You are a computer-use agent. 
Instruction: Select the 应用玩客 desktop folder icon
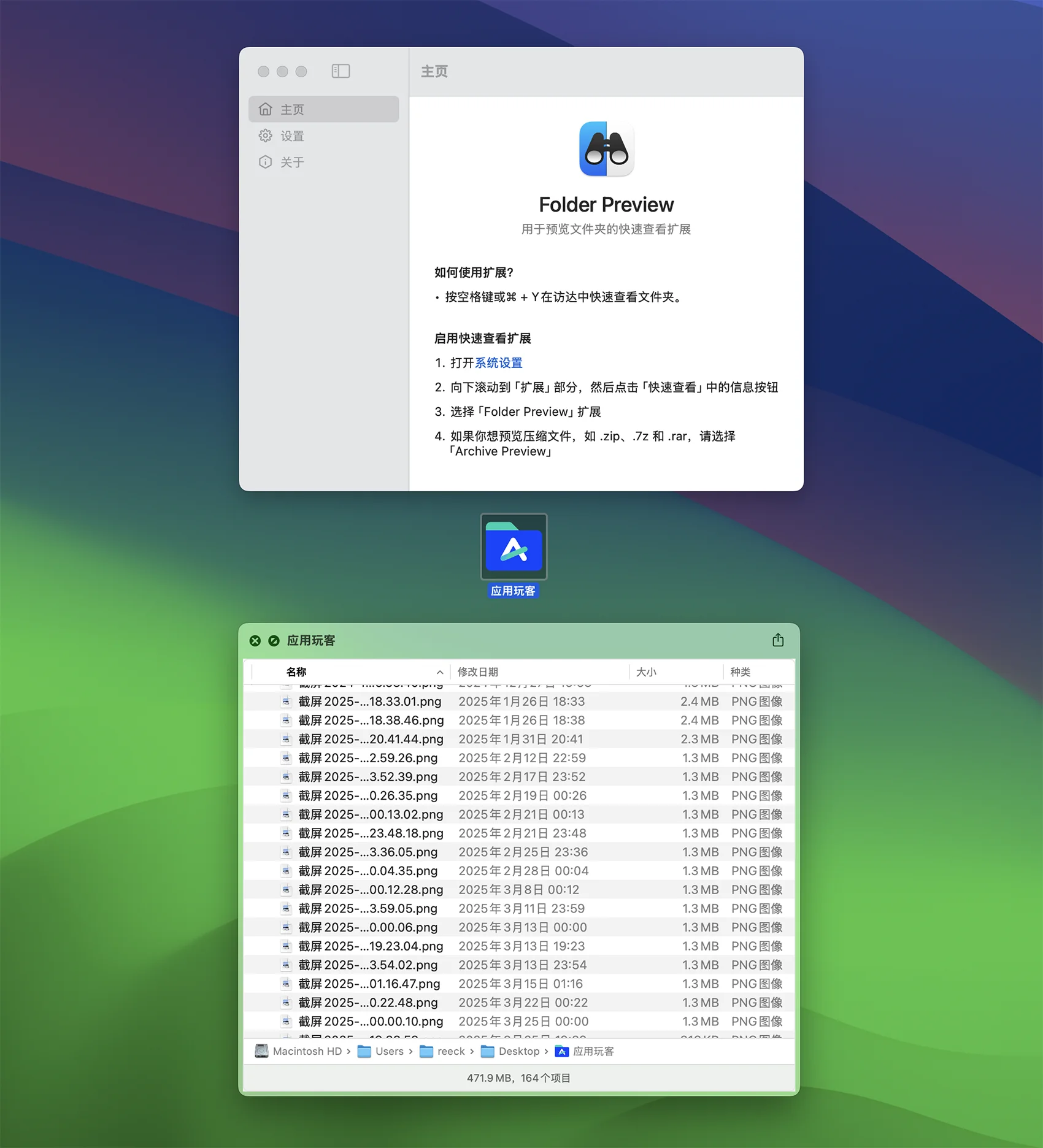coord(514,546)
